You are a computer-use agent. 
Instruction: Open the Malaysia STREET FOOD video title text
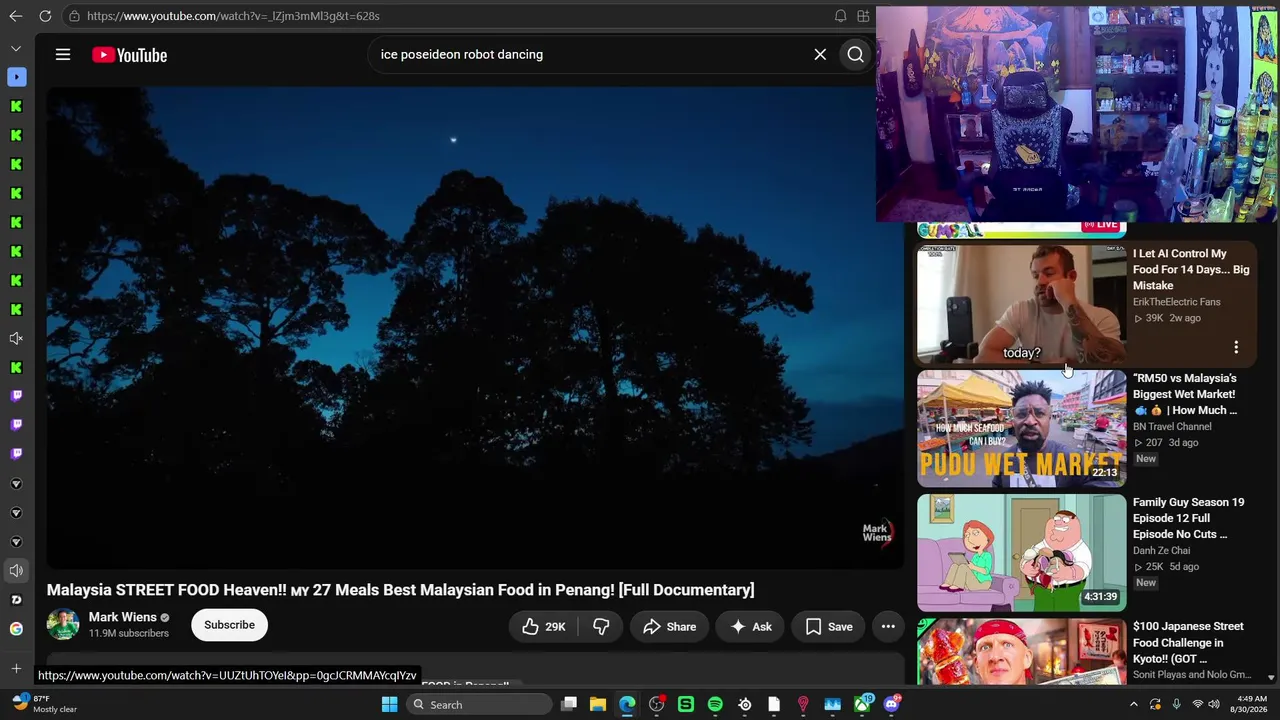[x=400, y=590]
